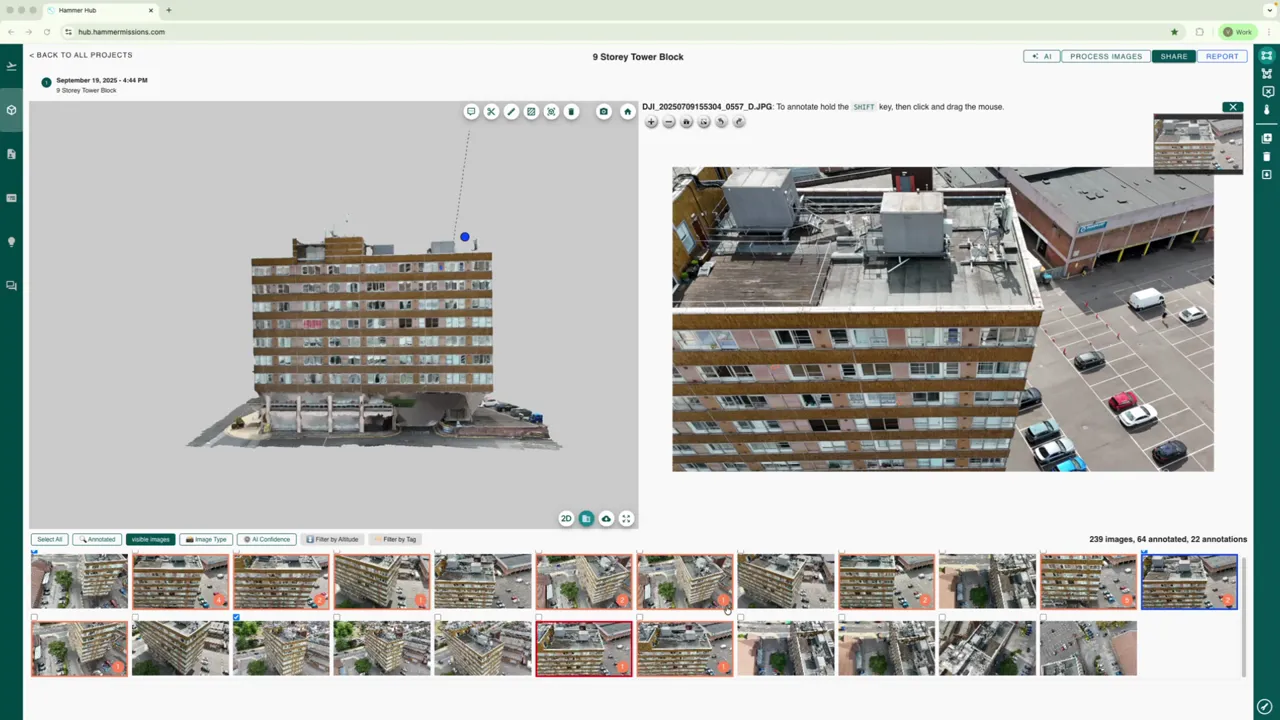This screenshot has height=720, width=1280.
Task: Toggle the visible images filter
Action: 150,539
